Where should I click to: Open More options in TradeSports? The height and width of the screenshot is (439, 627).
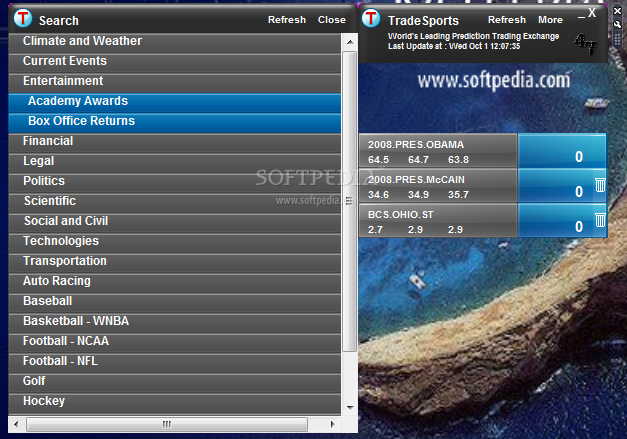coord(550,20)
